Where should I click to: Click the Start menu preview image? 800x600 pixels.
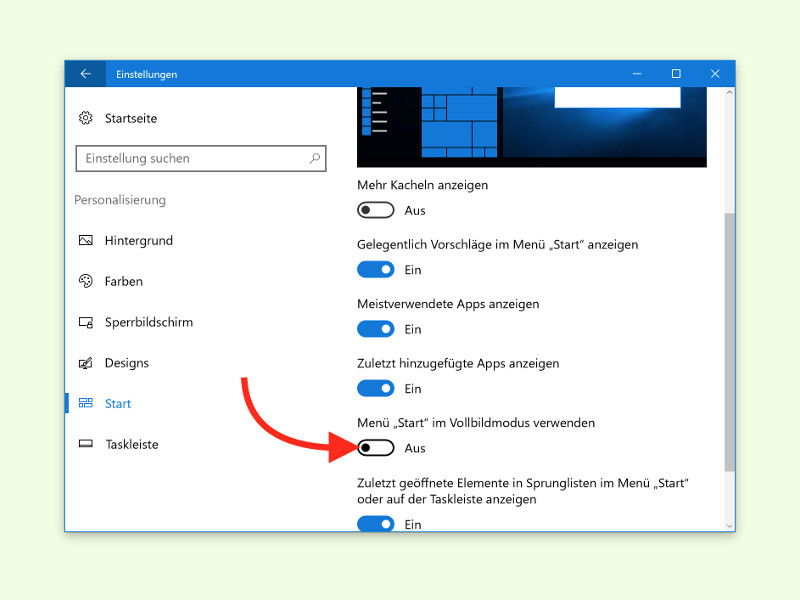point(532,127)
